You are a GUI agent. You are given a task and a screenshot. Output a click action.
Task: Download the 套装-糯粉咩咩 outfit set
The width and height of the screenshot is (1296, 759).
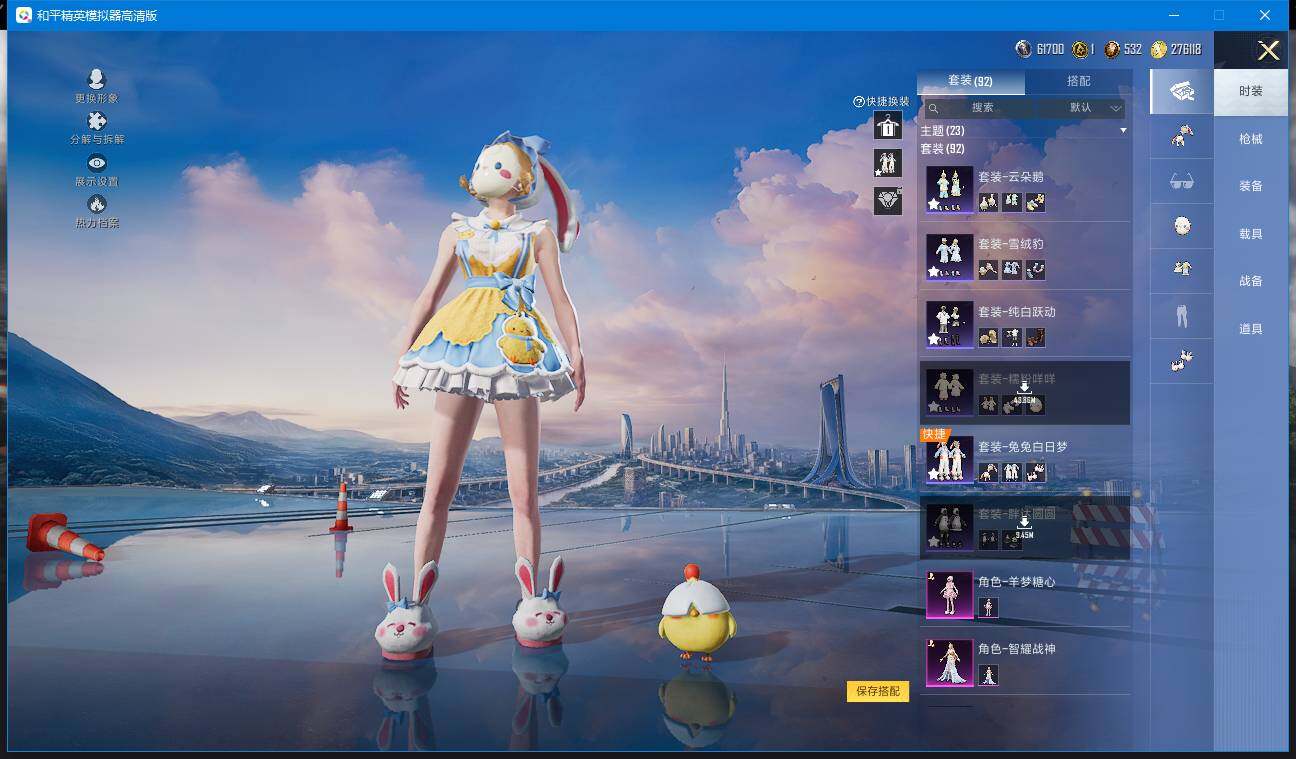(1024, 392)
